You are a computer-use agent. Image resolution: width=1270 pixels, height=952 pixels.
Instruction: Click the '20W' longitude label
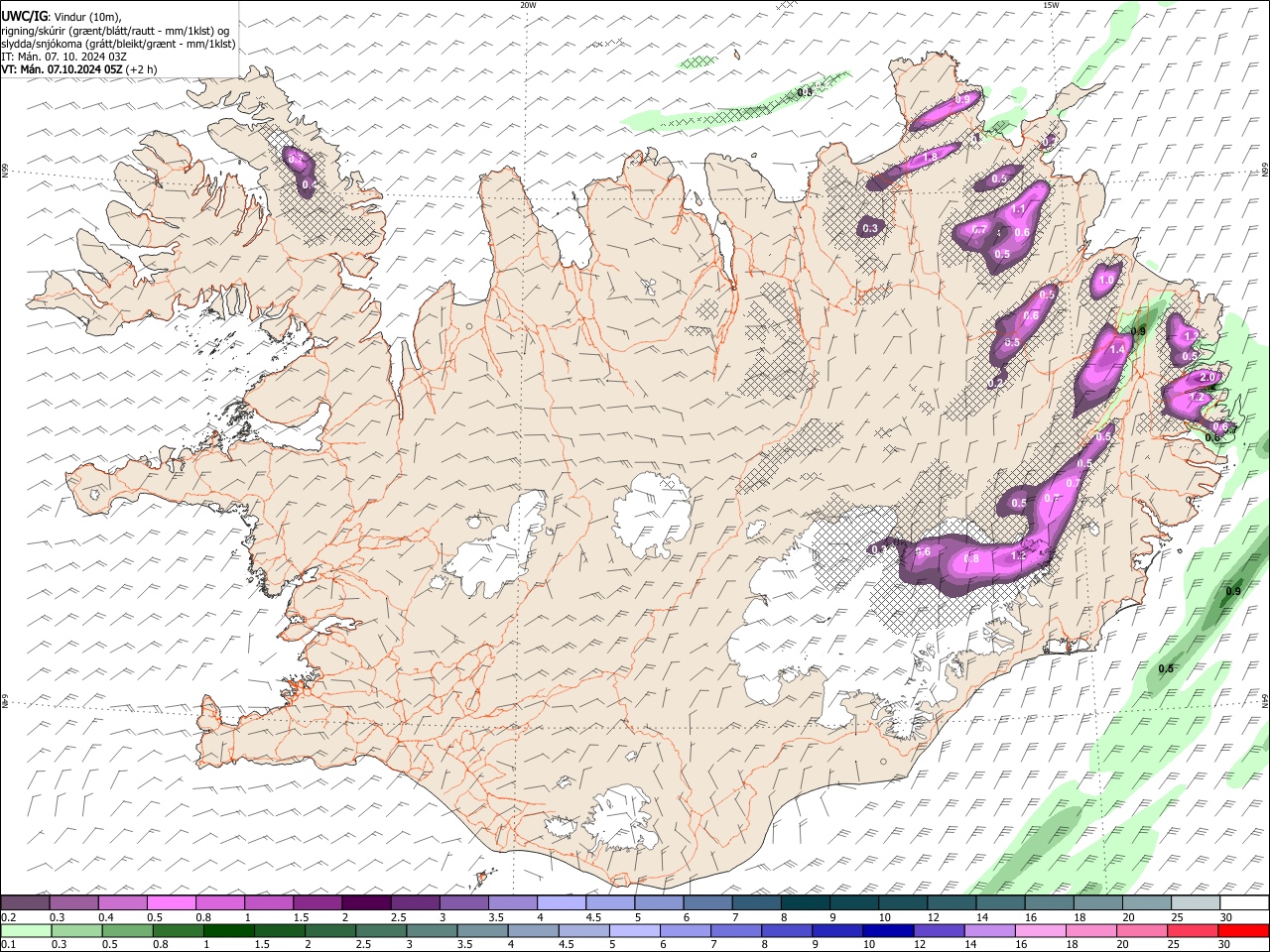(528, 5)
